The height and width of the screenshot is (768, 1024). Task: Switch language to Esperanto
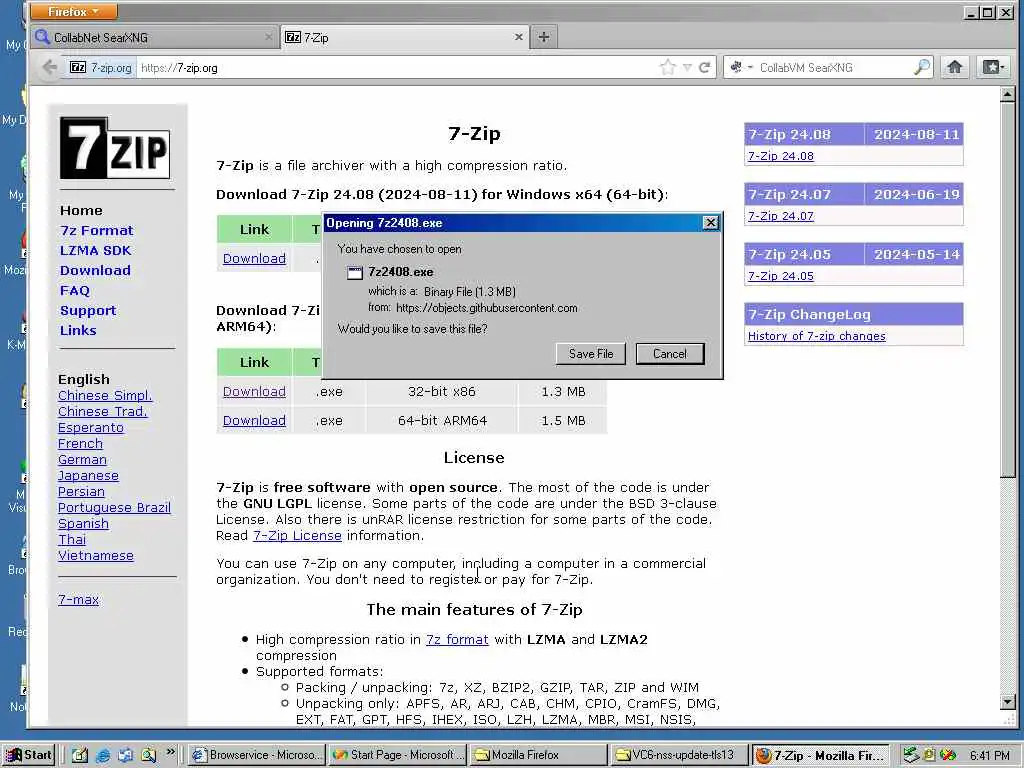click(91, 428)
